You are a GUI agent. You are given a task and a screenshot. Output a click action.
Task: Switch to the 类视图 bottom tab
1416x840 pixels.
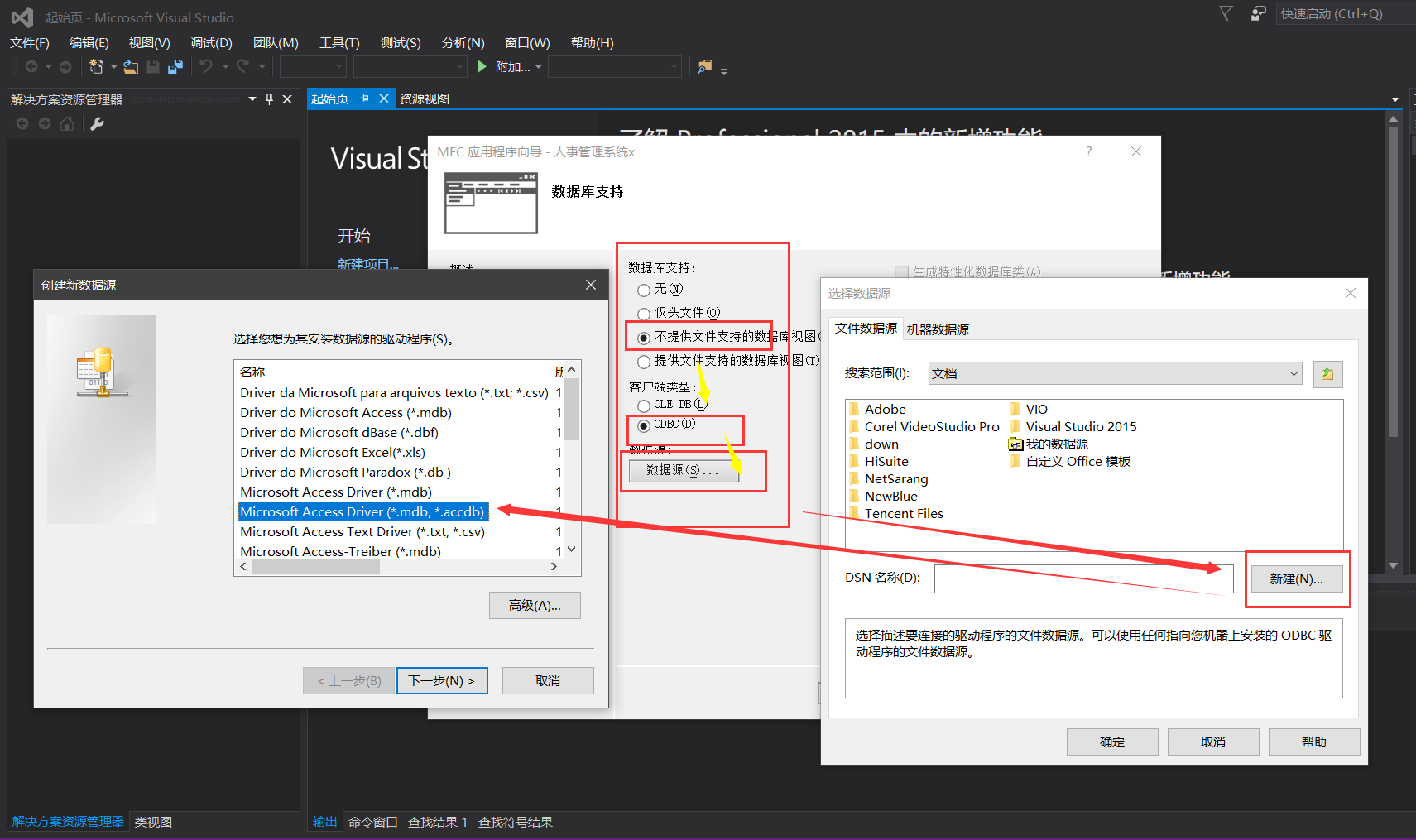[x=153, y=822]
